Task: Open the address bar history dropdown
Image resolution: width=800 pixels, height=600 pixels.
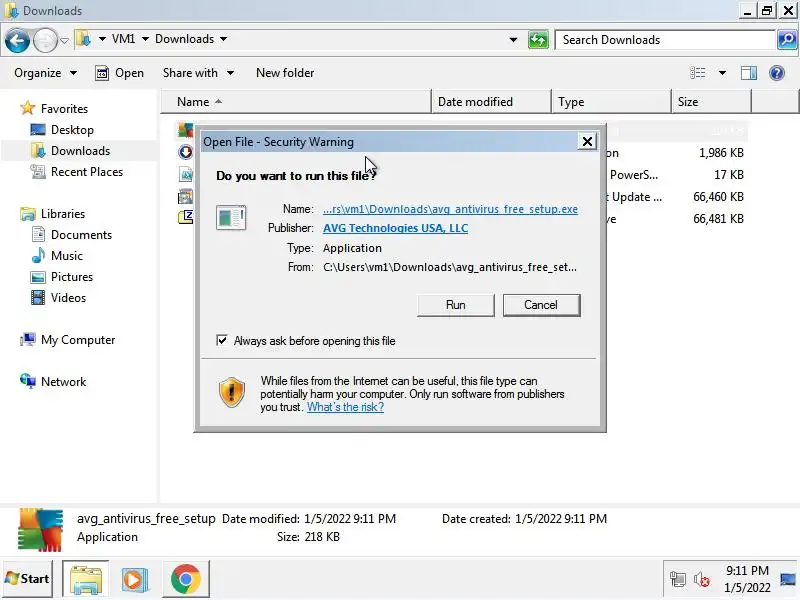Action: click(x=513, y=39)
